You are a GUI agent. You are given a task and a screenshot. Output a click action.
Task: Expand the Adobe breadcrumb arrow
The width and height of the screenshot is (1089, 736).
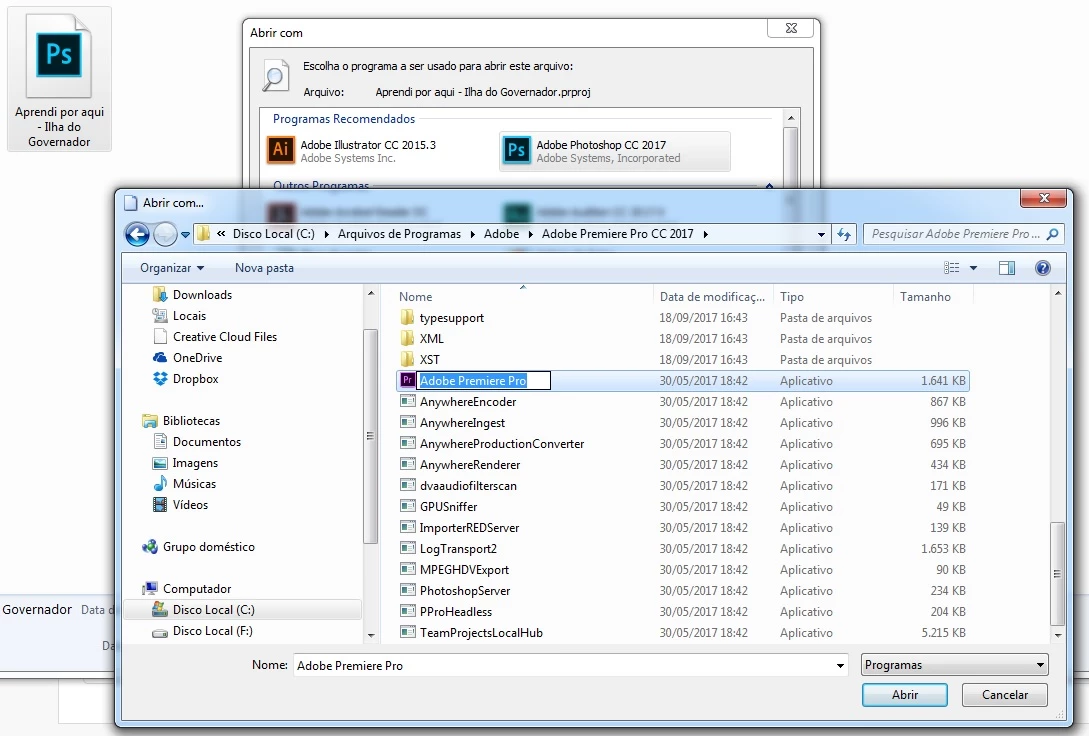tap(531, 234)
